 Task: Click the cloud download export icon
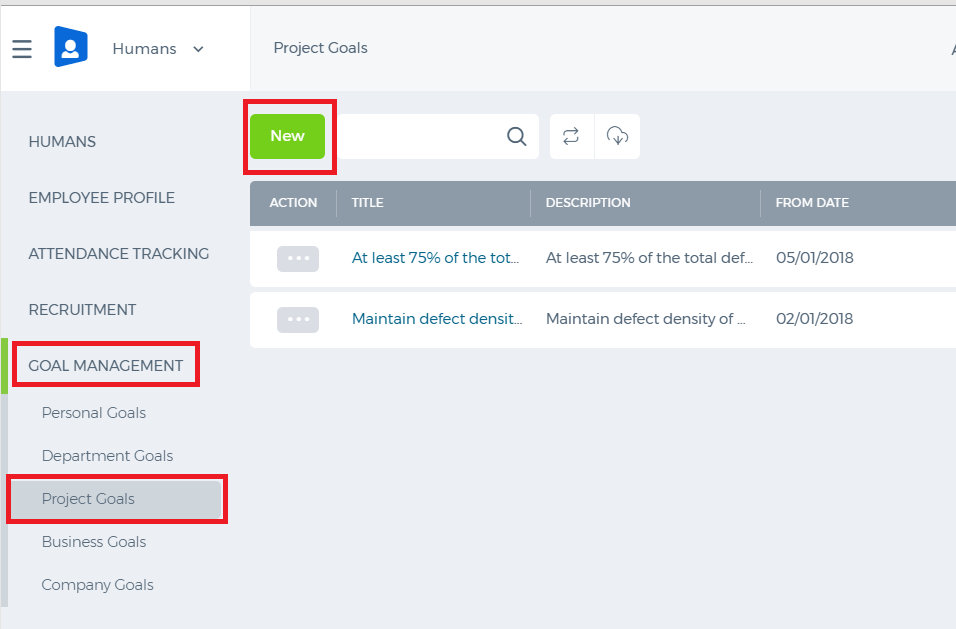click(617, 136)
